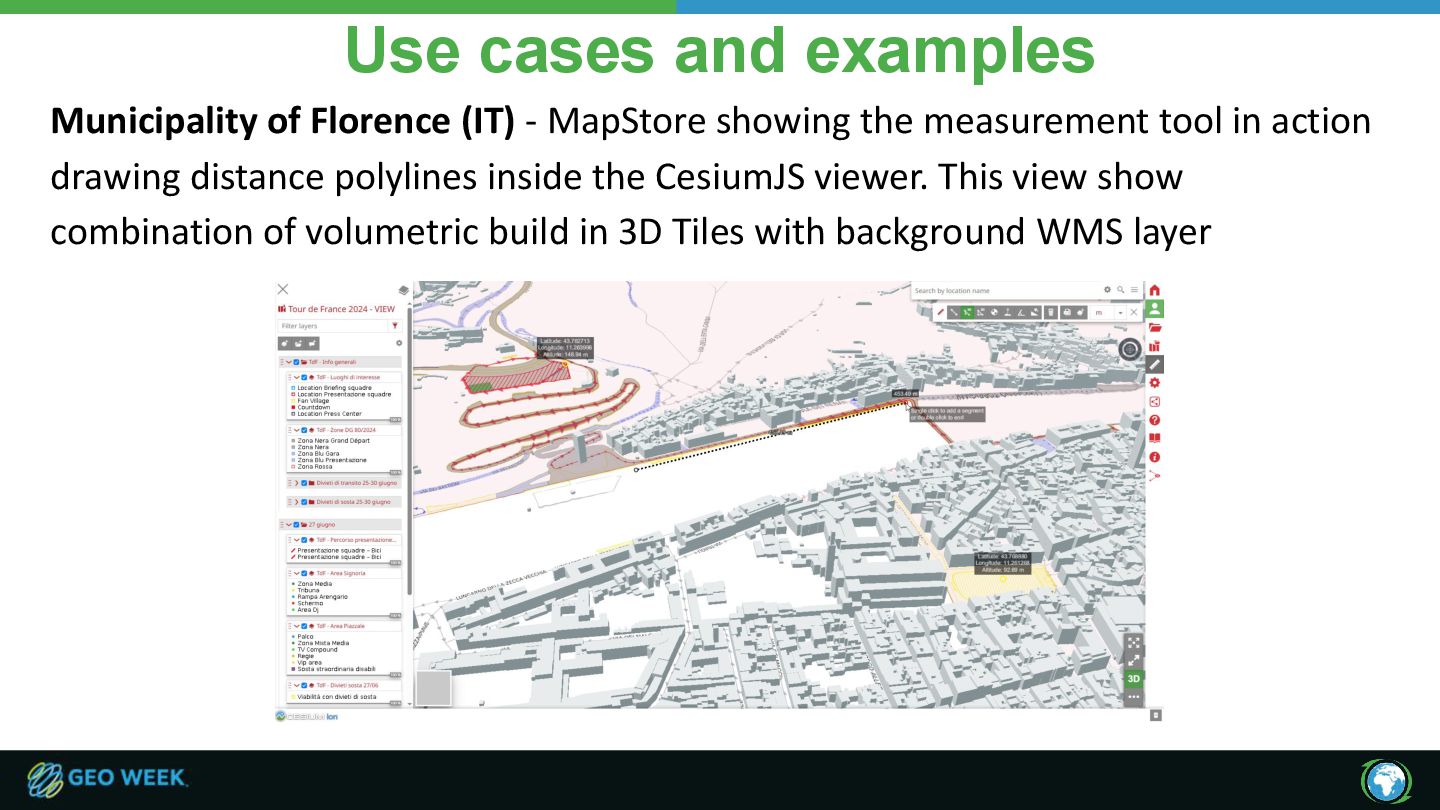Open search settings gear in search bar
This screenshot has height=810, width=1440.
pyautogui.click(x=1107, y=289)
